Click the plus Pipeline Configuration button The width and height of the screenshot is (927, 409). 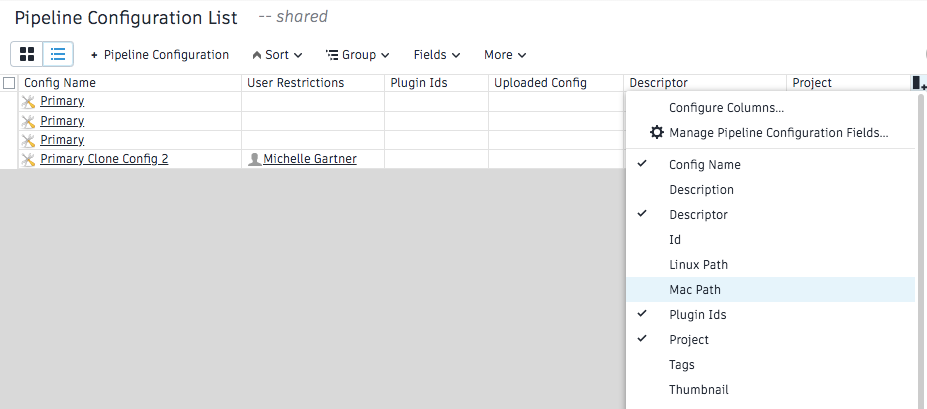[160, 55]
